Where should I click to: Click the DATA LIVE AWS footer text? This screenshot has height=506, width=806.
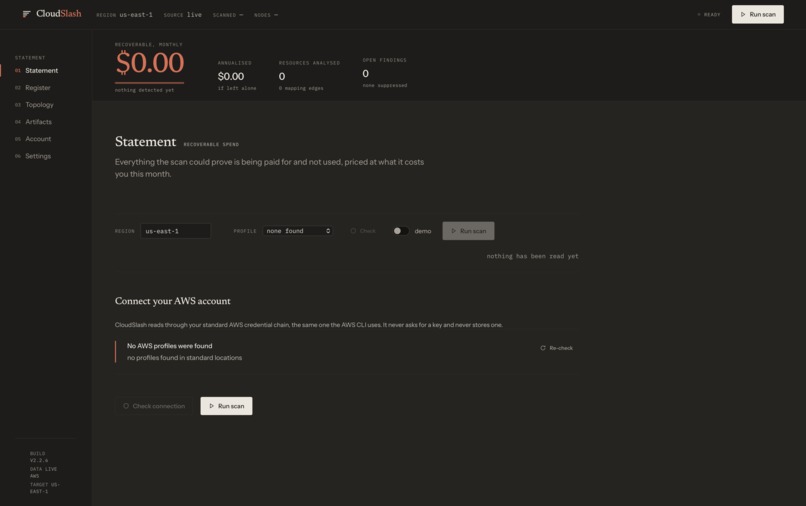pyautogui.click(x=43, y=473)
